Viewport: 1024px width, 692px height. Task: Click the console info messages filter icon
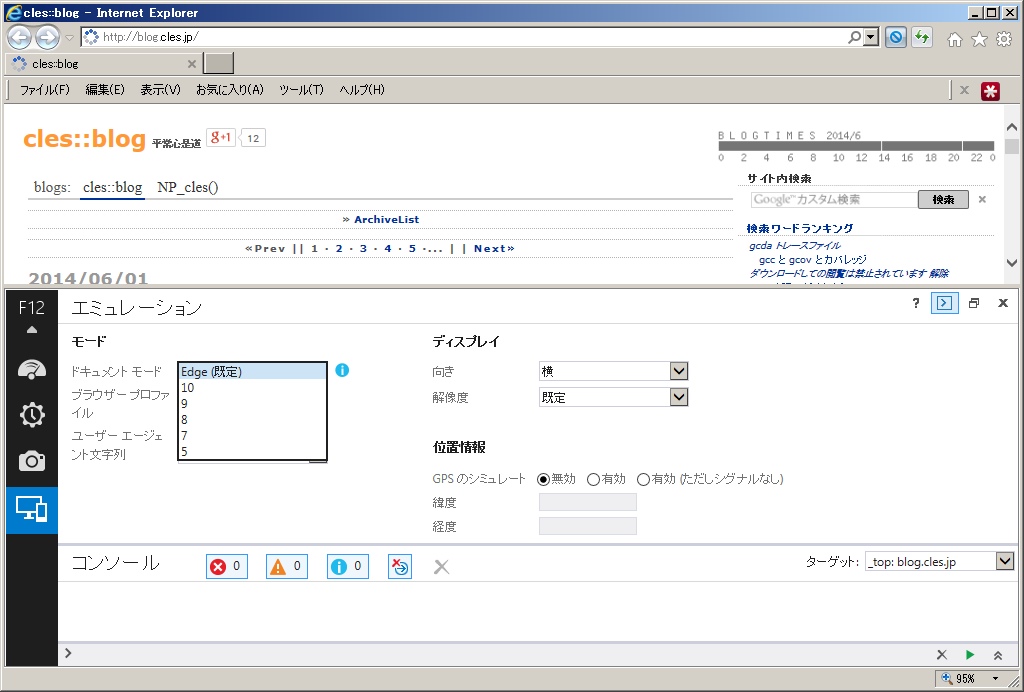point(347,567)
